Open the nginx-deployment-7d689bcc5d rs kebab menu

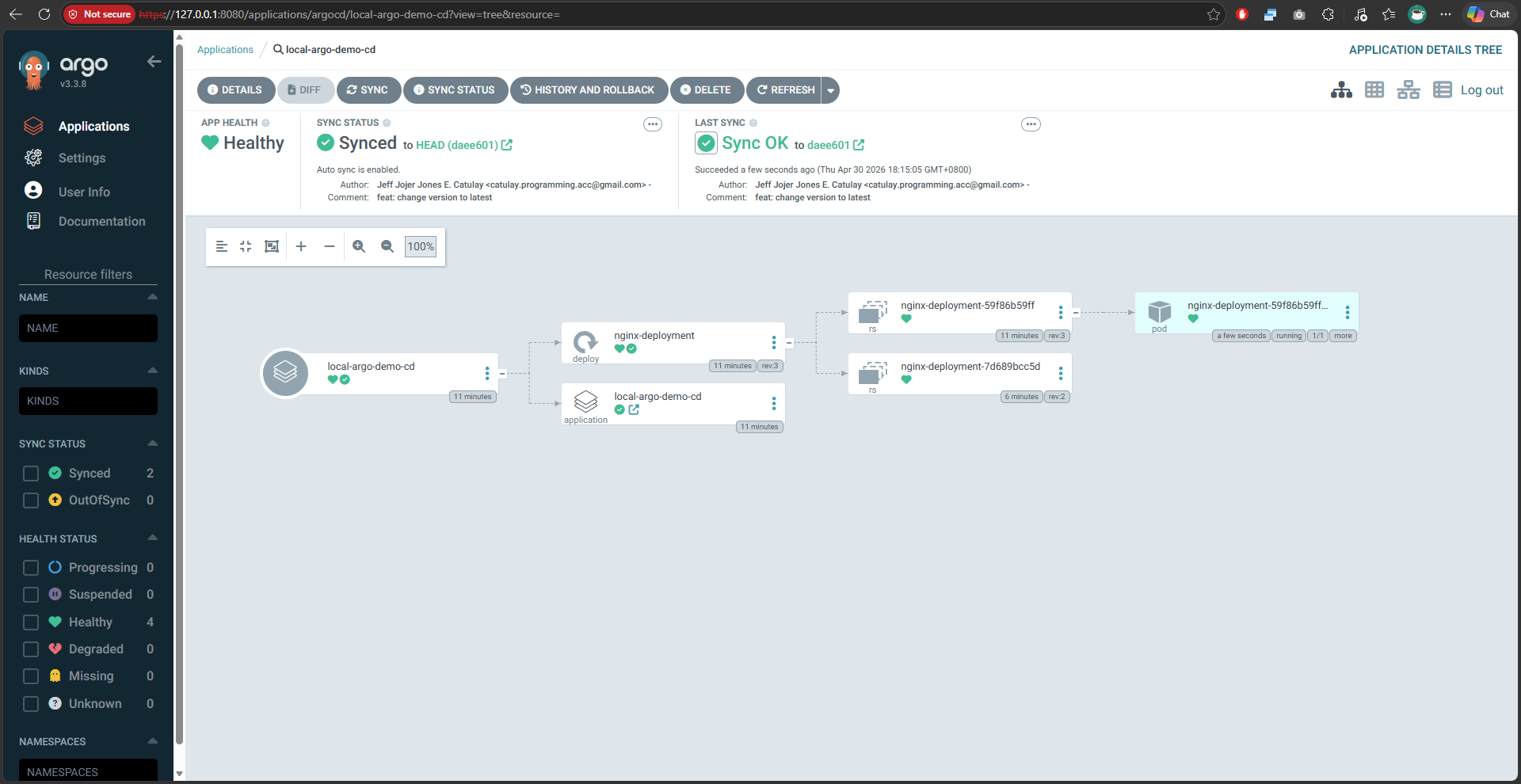[x=1061, y=373]
